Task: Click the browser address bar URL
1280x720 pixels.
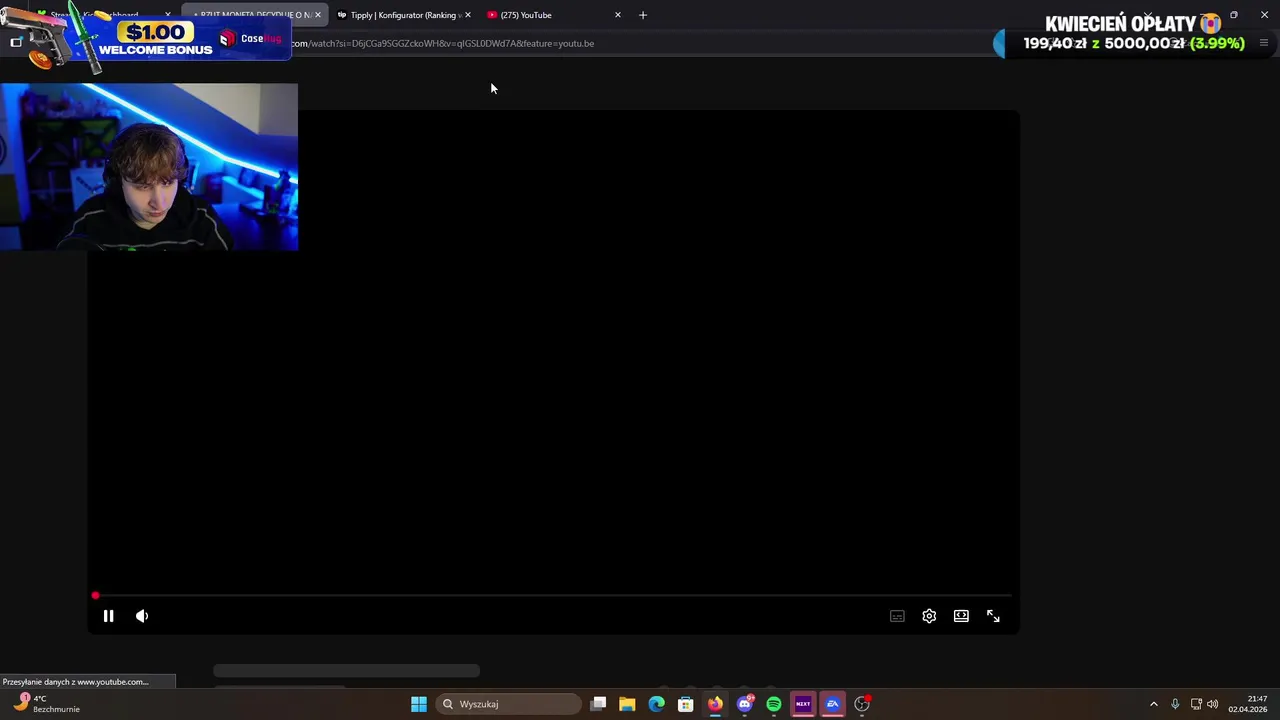Action: (445, 43)
